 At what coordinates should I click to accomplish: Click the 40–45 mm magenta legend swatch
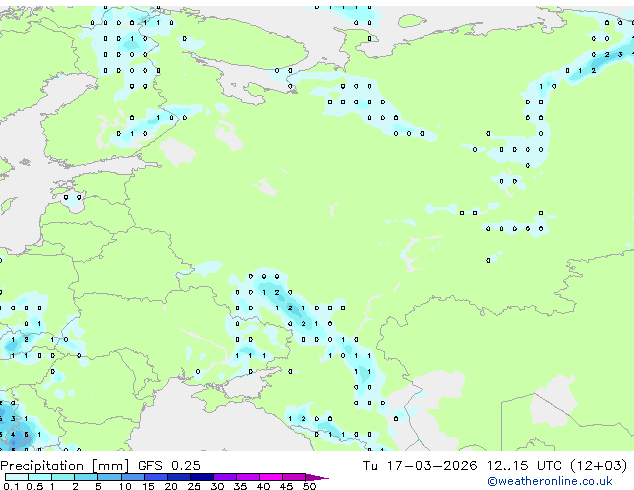point(271,477)
